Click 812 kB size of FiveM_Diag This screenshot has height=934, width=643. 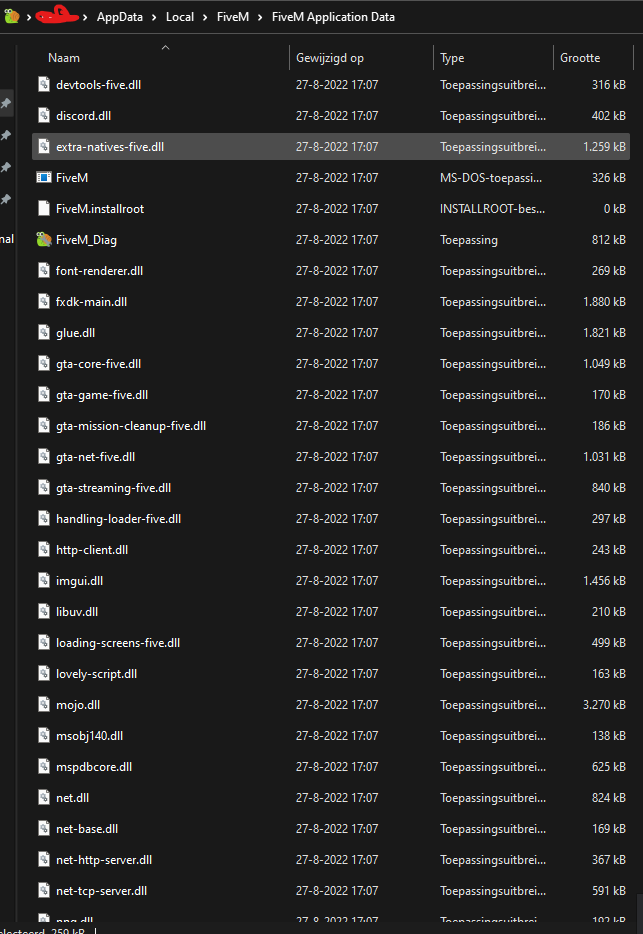pos(608,239)
